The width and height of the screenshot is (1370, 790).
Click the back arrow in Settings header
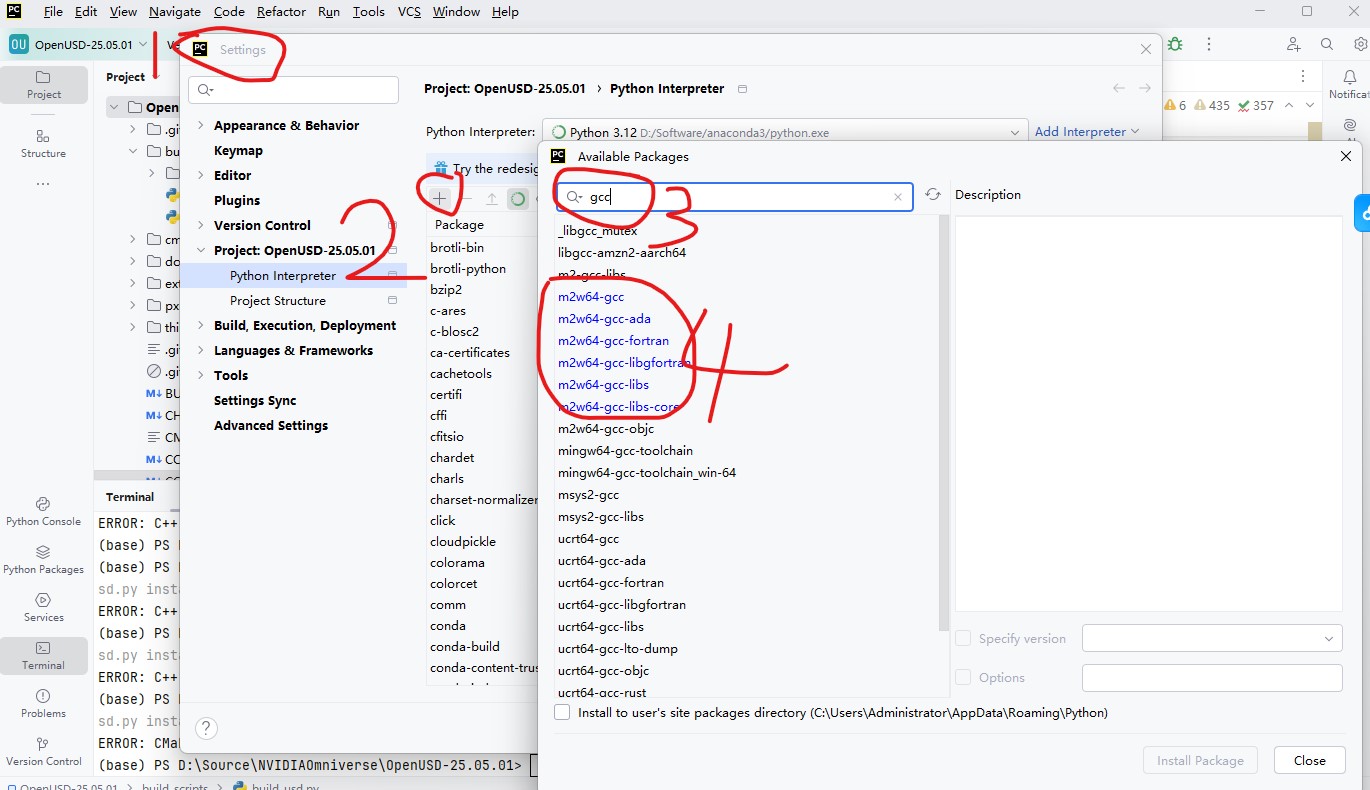(x=1119, y=88)
